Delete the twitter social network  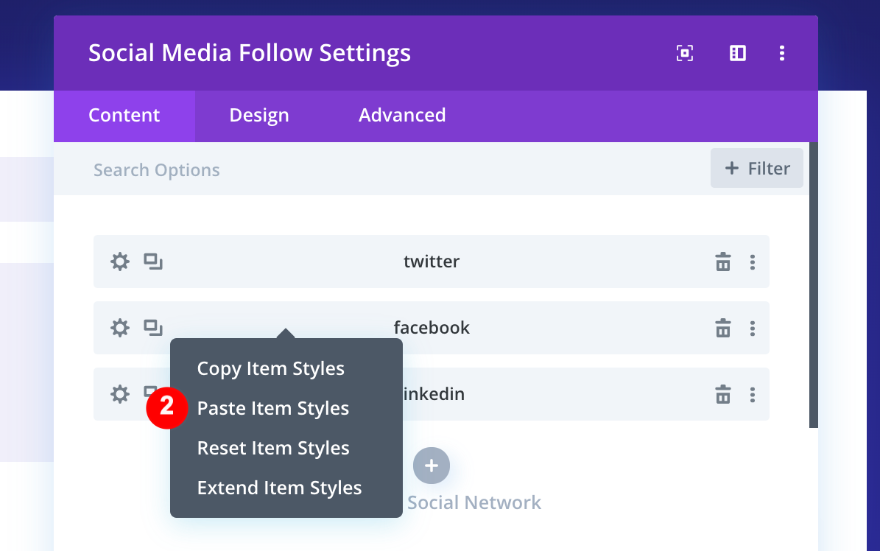[723, 262]
